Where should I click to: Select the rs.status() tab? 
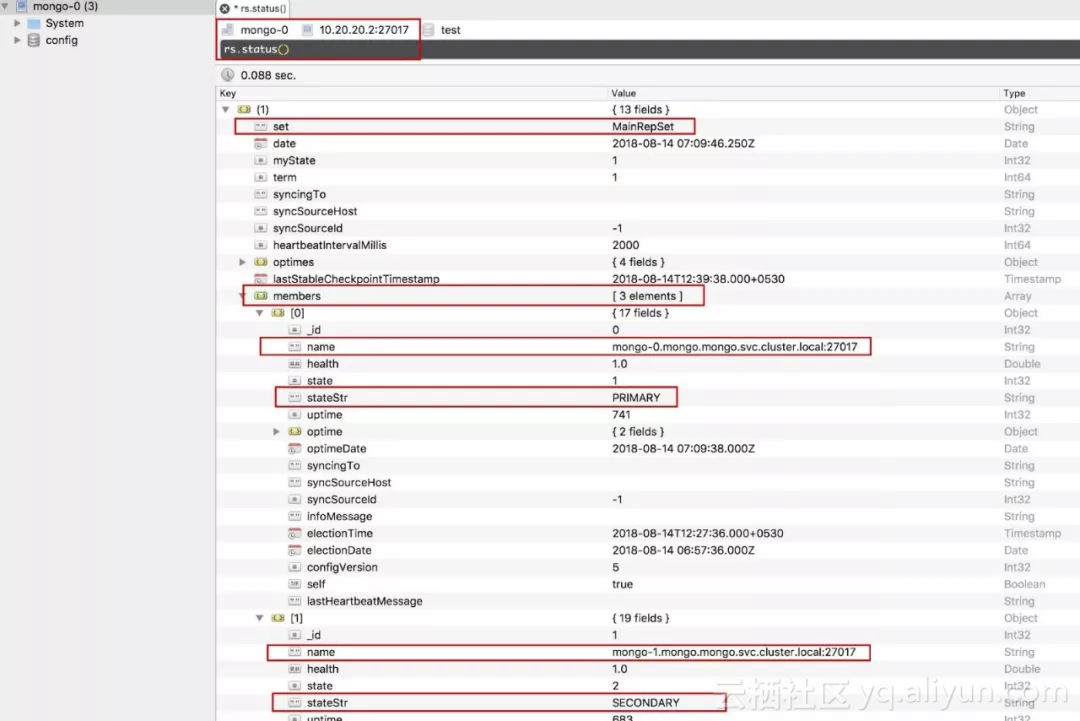tap(253, 8)
